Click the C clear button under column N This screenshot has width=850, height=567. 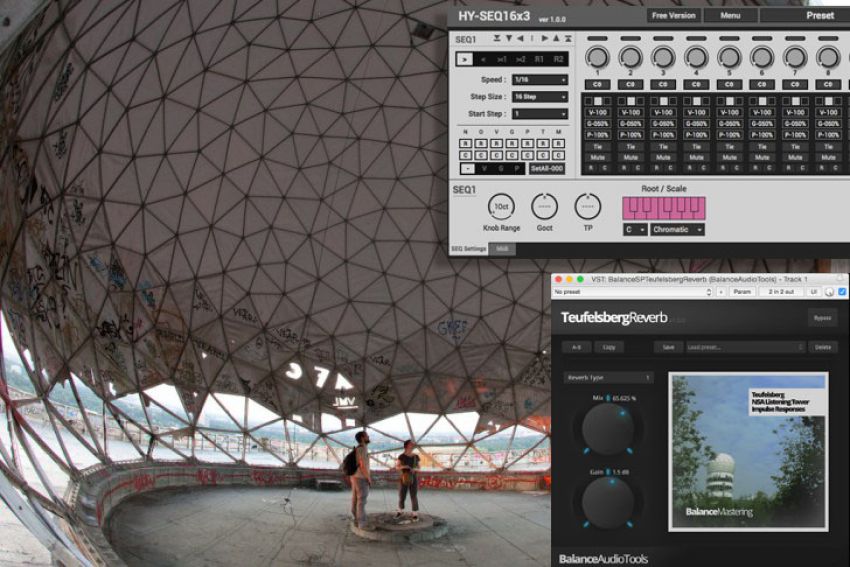pyautogui.click(x=465, y=155)
